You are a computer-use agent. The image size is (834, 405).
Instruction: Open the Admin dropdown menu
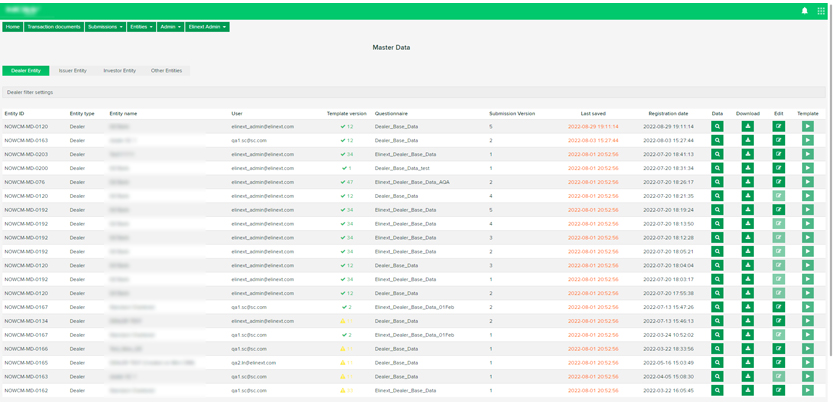pos(170,27)
